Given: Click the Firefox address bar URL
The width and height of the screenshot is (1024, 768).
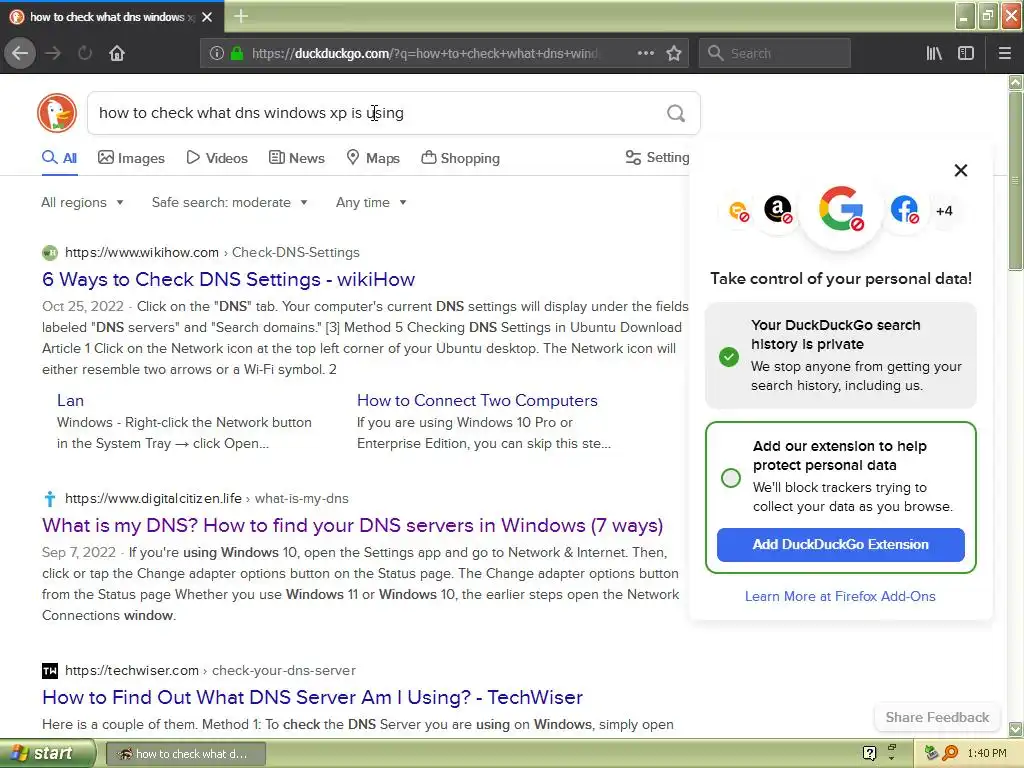Looking at the screenshot, I should coord(424,53).
